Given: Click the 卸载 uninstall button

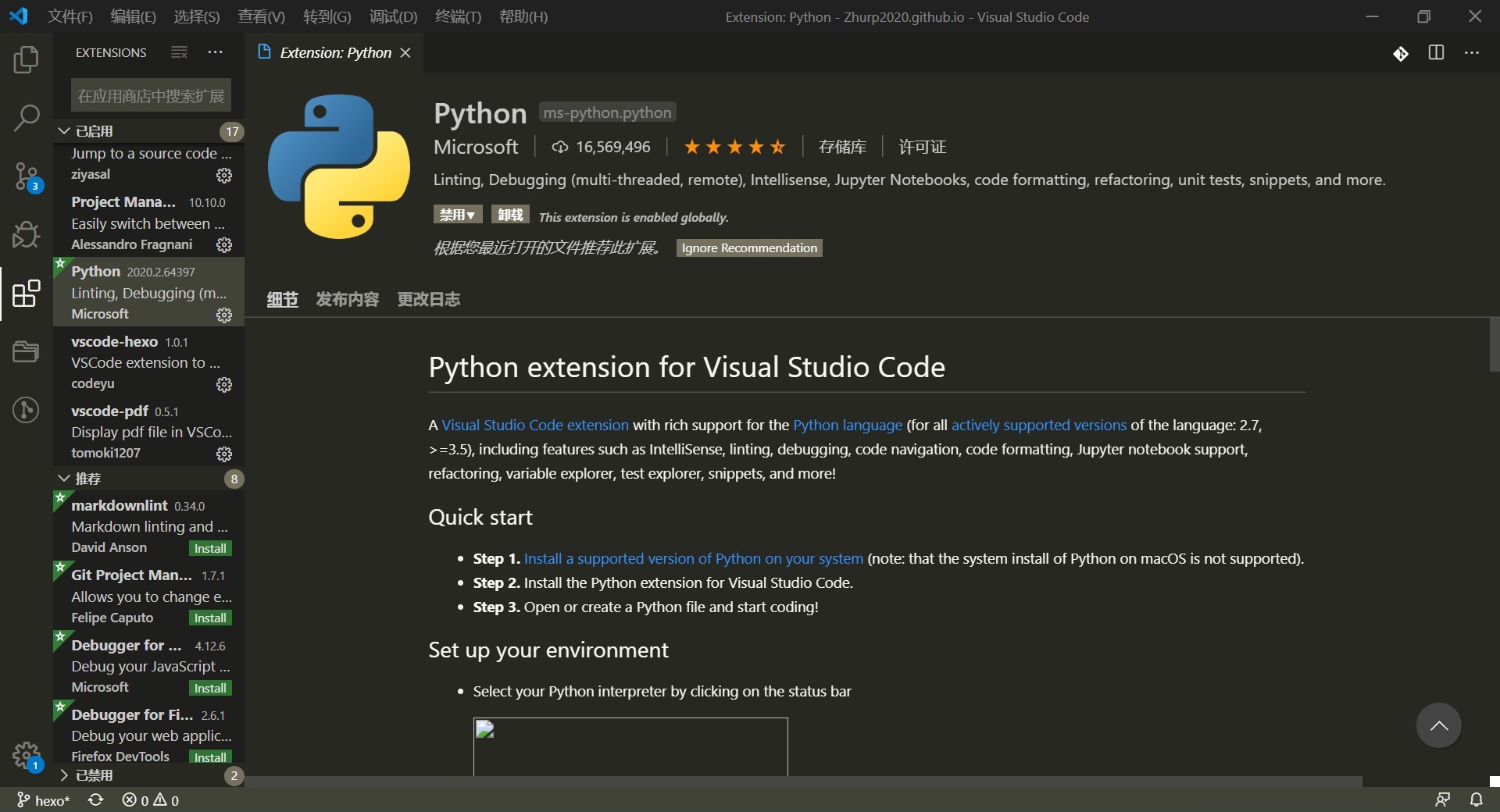Looking at the screenshot, I should [510, 214].
